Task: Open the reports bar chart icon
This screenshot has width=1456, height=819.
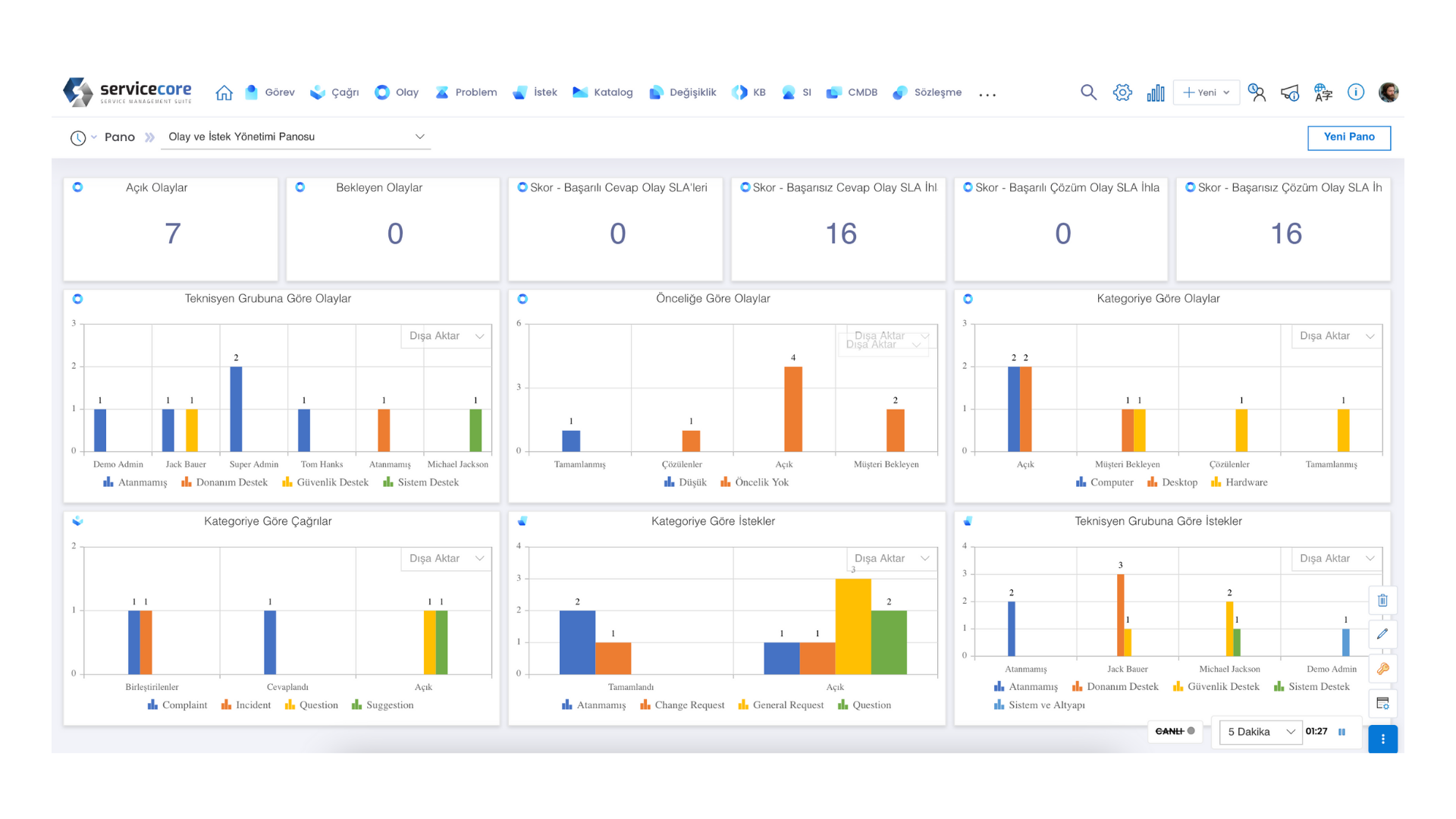Action: click(1156, 93)
